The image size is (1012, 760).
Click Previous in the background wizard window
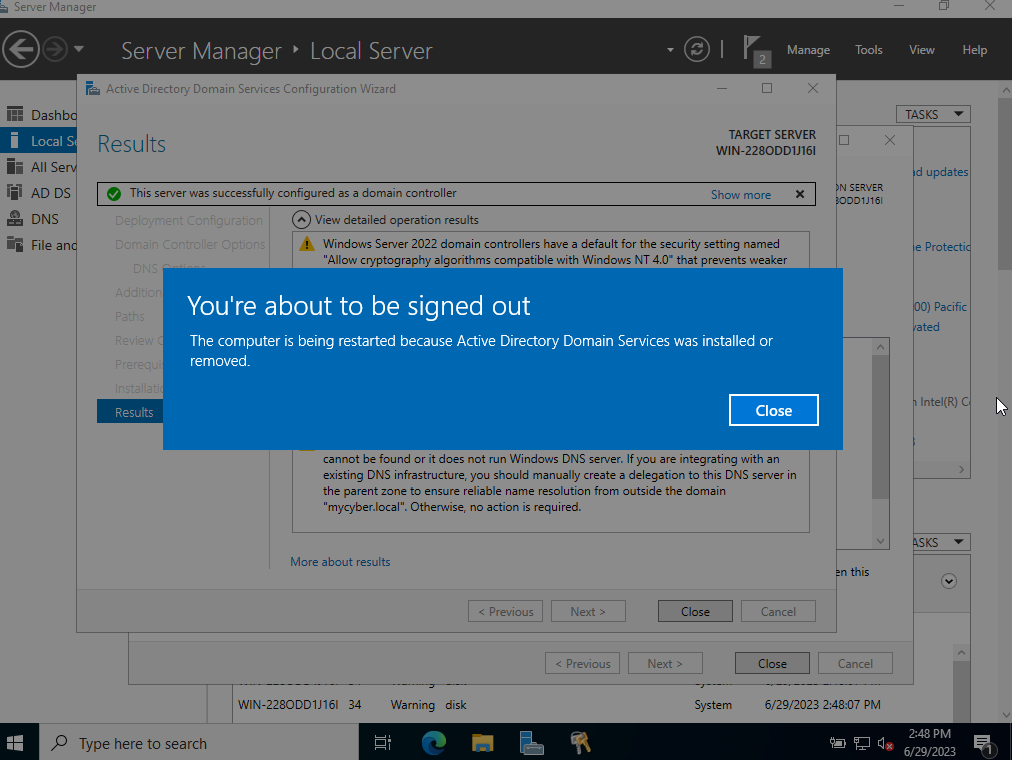[x=583, y=663]
